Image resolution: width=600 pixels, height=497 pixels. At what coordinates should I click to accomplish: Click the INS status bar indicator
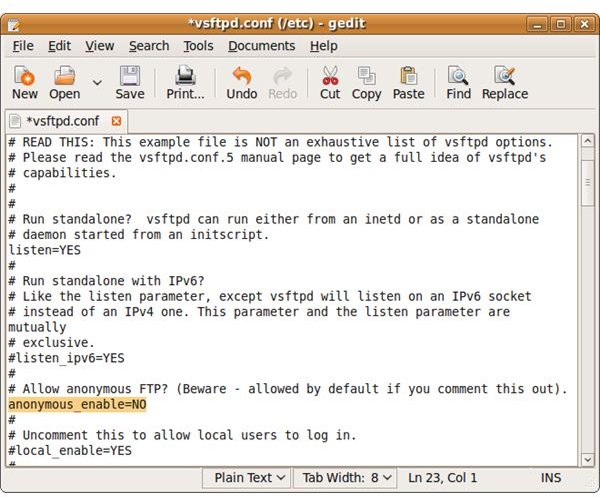point(551,478)
